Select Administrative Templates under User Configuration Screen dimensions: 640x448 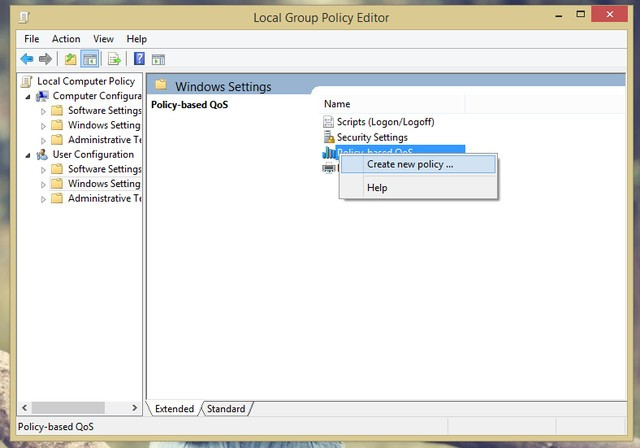(104, 199)
